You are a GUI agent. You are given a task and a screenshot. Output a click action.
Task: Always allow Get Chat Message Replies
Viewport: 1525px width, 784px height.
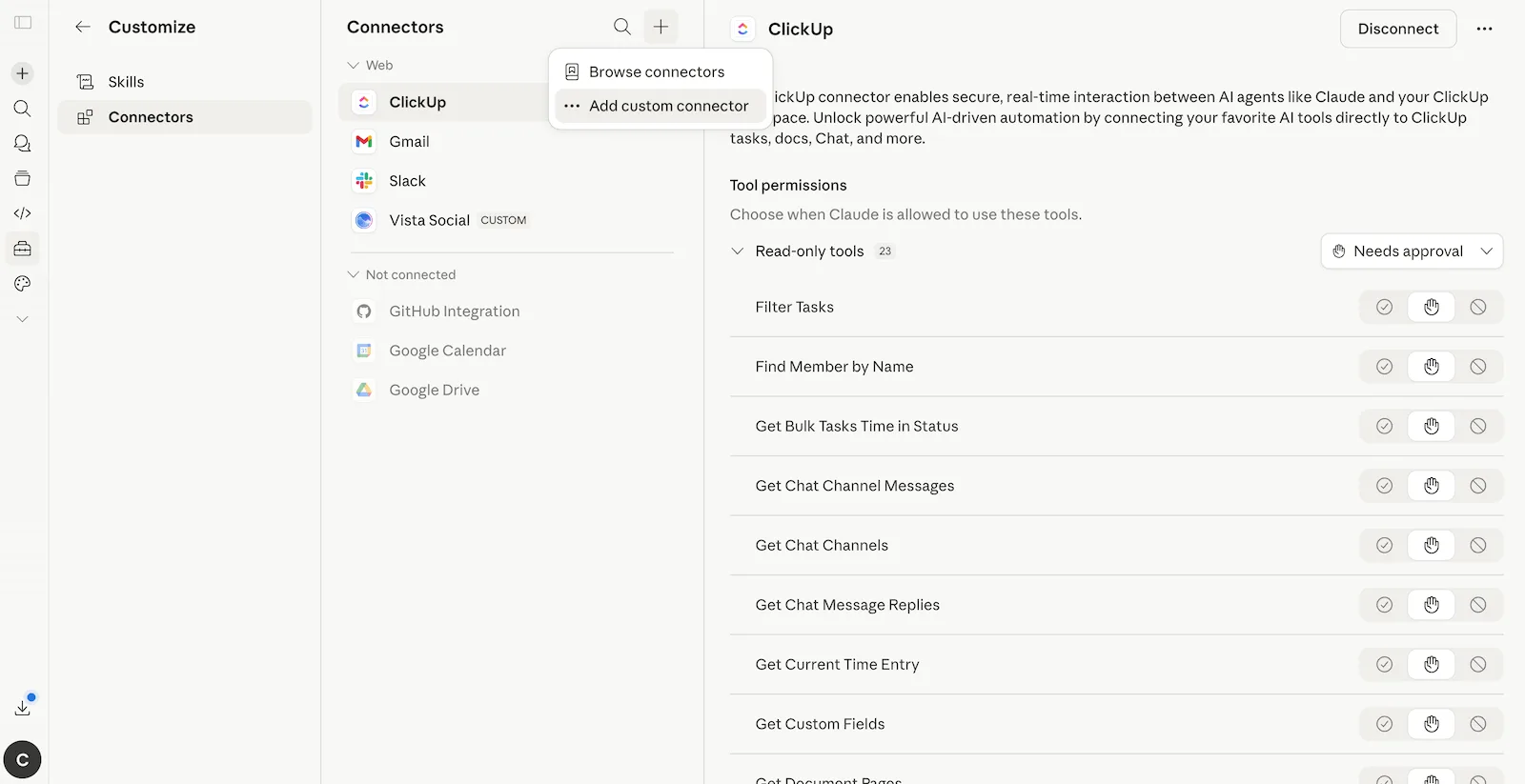click(x=1384, y=605)
